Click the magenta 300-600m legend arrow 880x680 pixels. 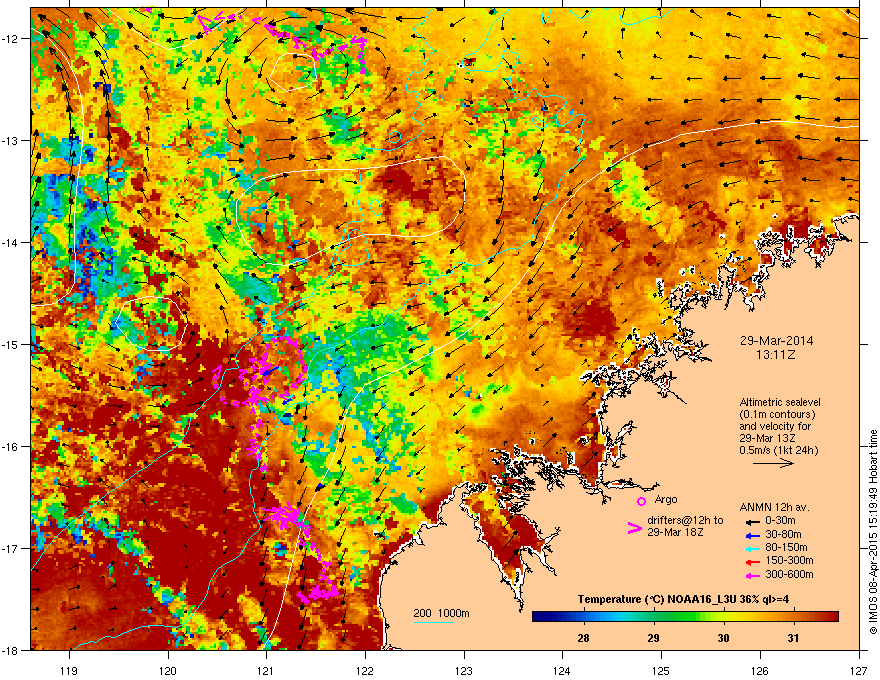coord(752,575)
